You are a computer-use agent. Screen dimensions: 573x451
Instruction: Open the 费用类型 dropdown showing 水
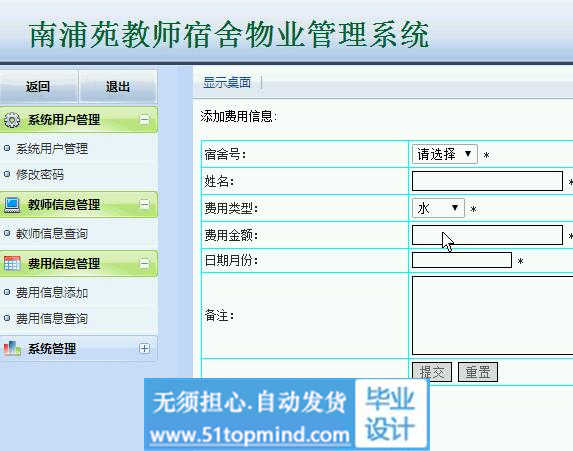pos(438,208)
